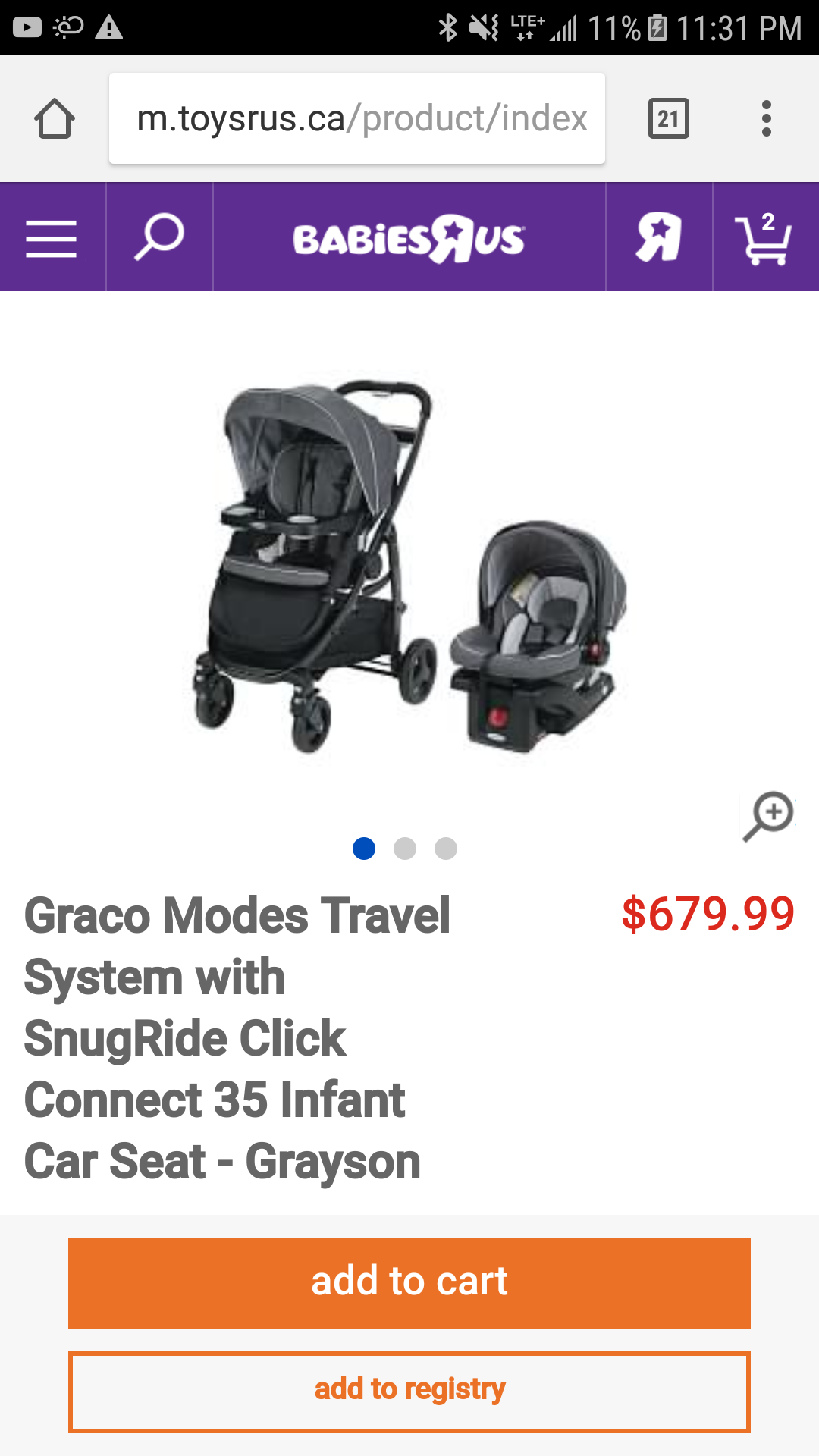Tap the browser home icon
819x1456 pixels.
tap(55, 119)
